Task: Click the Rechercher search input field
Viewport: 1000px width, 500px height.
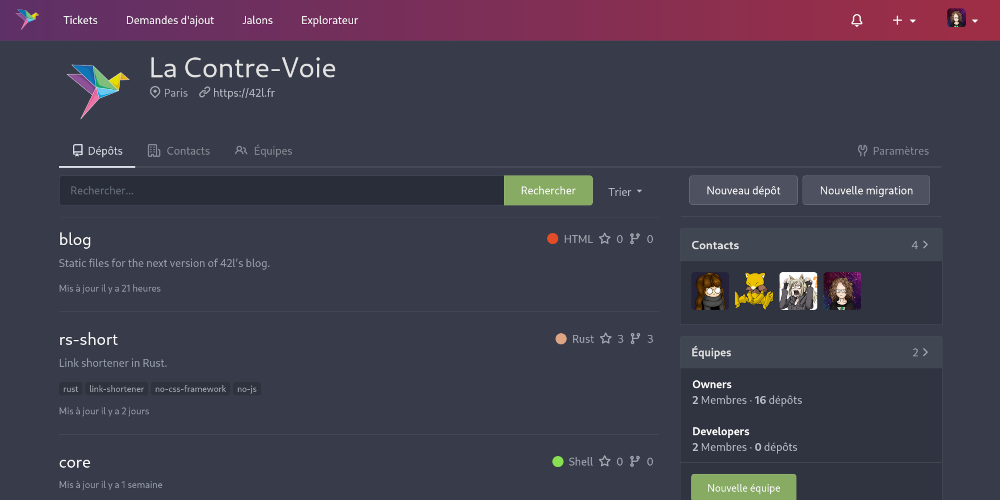Action: [x=282, y=191]
